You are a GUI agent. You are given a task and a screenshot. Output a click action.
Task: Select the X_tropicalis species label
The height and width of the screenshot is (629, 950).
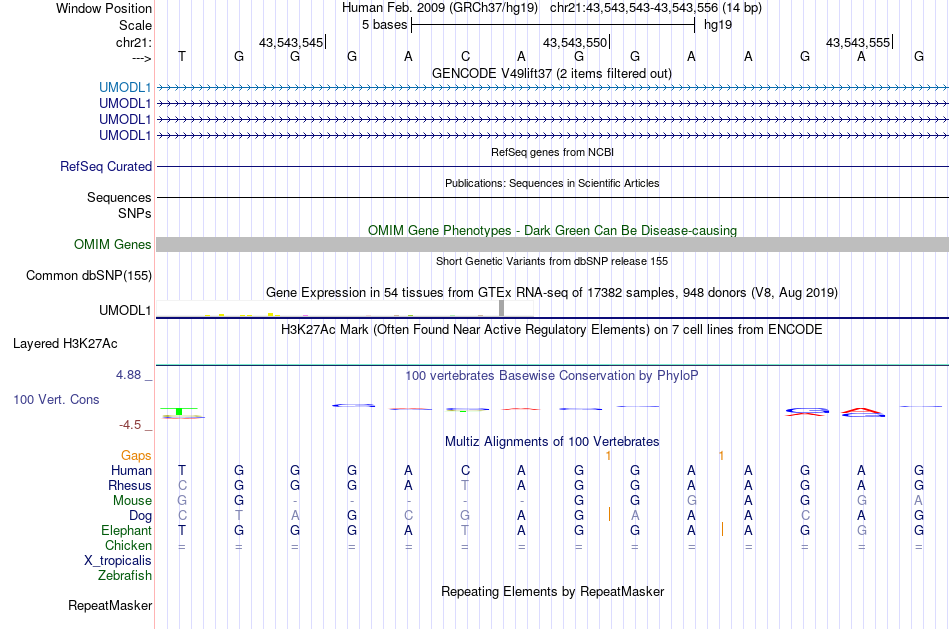coord(118,561)
